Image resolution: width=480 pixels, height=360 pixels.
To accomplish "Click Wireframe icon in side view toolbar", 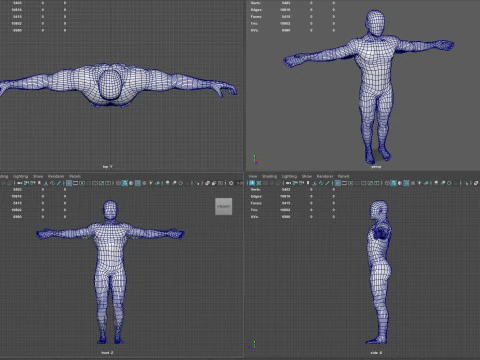I will [x=387, y=183].
